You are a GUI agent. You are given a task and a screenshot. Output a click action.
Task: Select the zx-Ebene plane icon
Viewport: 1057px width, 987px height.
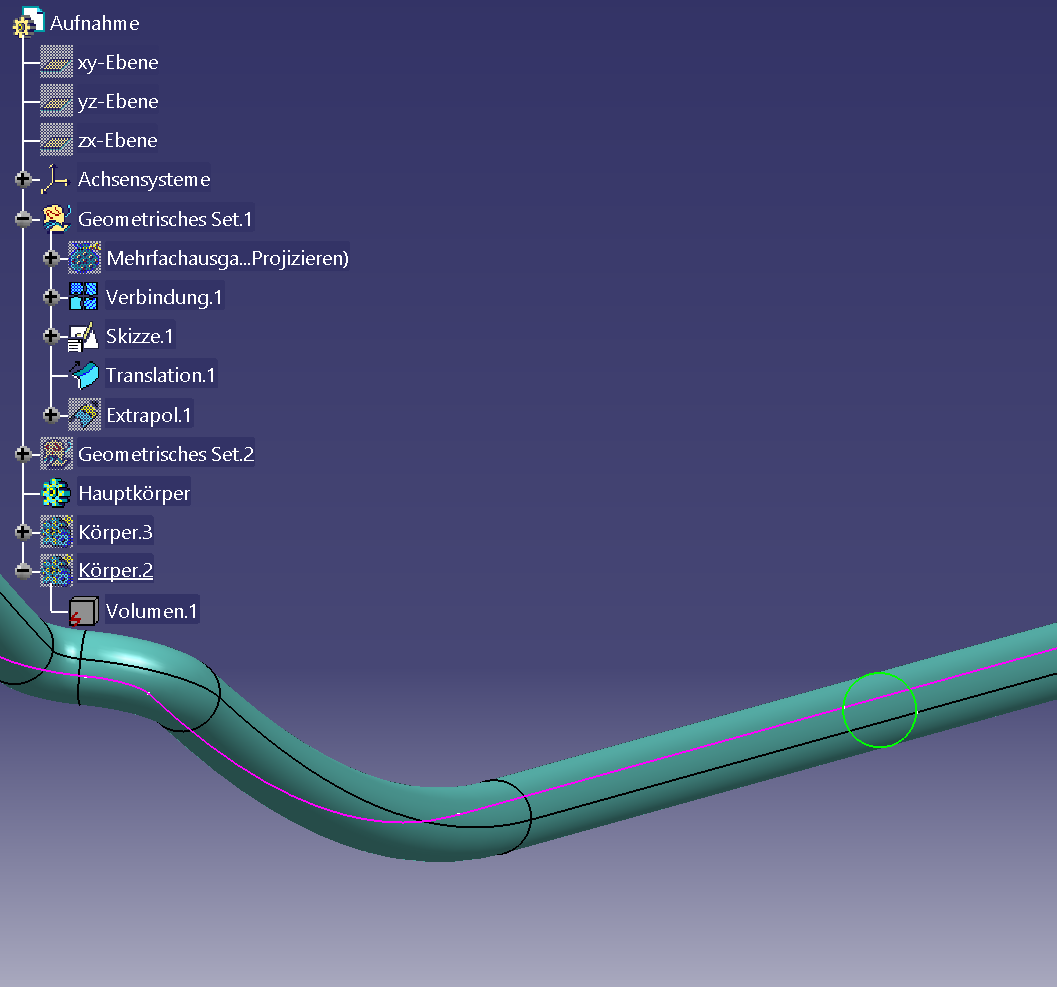click(x=57, y=140)
